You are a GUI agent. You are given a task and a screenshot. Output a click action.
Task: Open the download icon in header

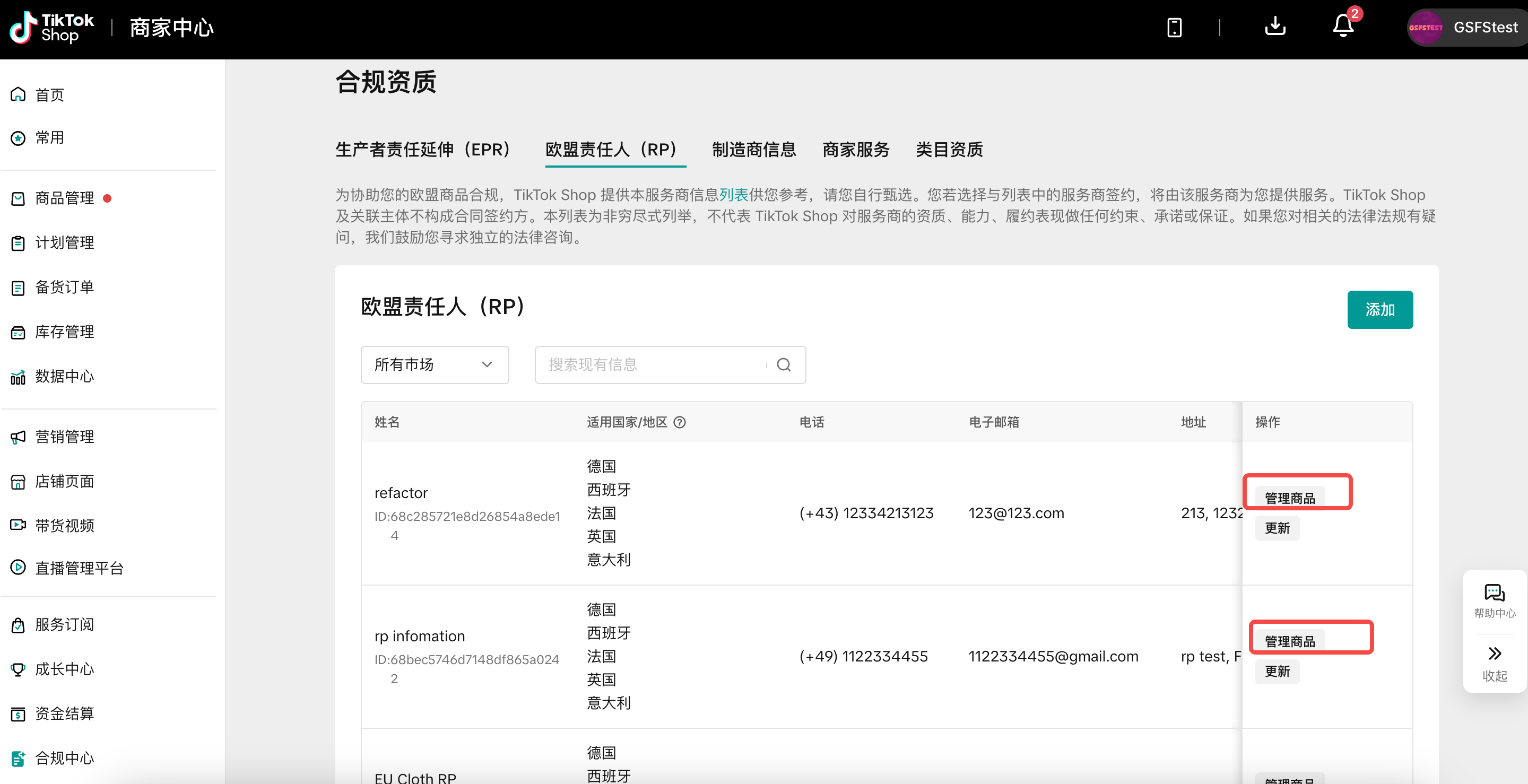pos(1275,26)
